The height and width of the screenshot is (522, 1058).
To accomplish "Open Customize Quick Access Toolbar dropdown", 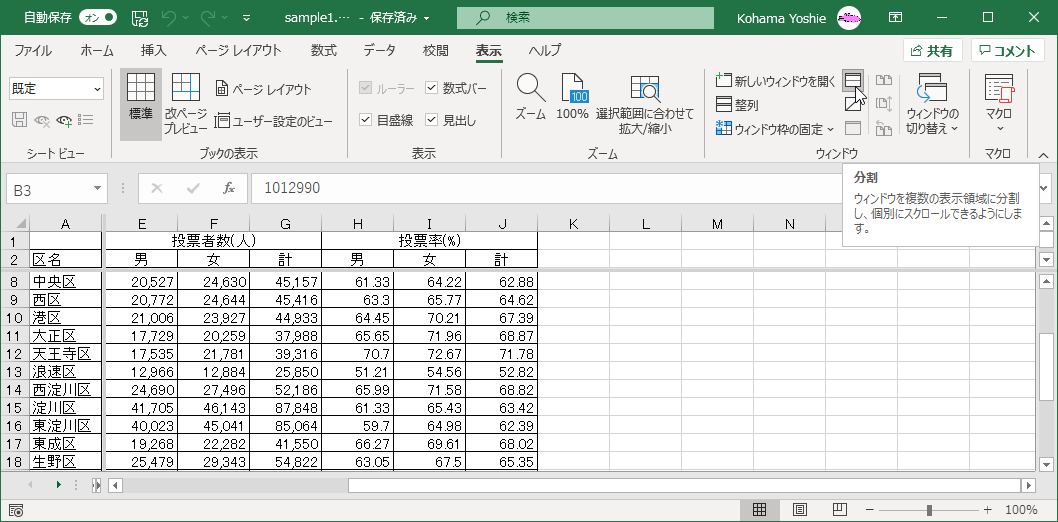I will [247, 18].
